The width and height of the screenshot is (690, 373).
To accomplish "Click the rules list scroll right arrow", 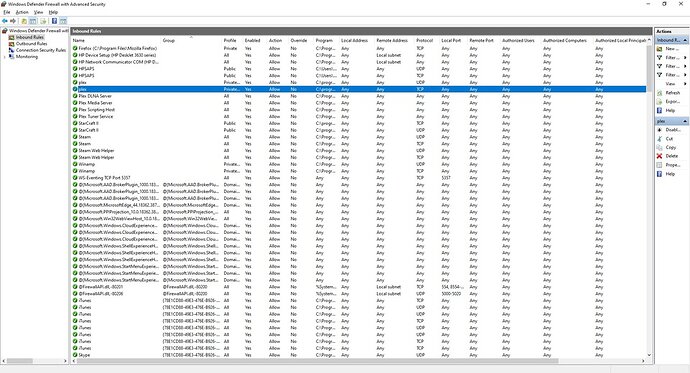I will 643,361.
